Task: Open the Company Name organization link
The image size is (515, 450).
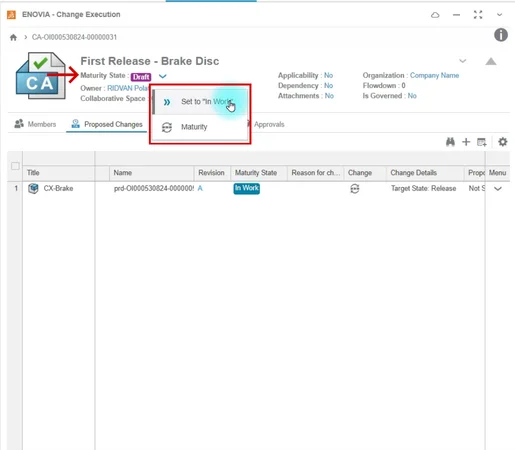Action: (x=434, y=75)
